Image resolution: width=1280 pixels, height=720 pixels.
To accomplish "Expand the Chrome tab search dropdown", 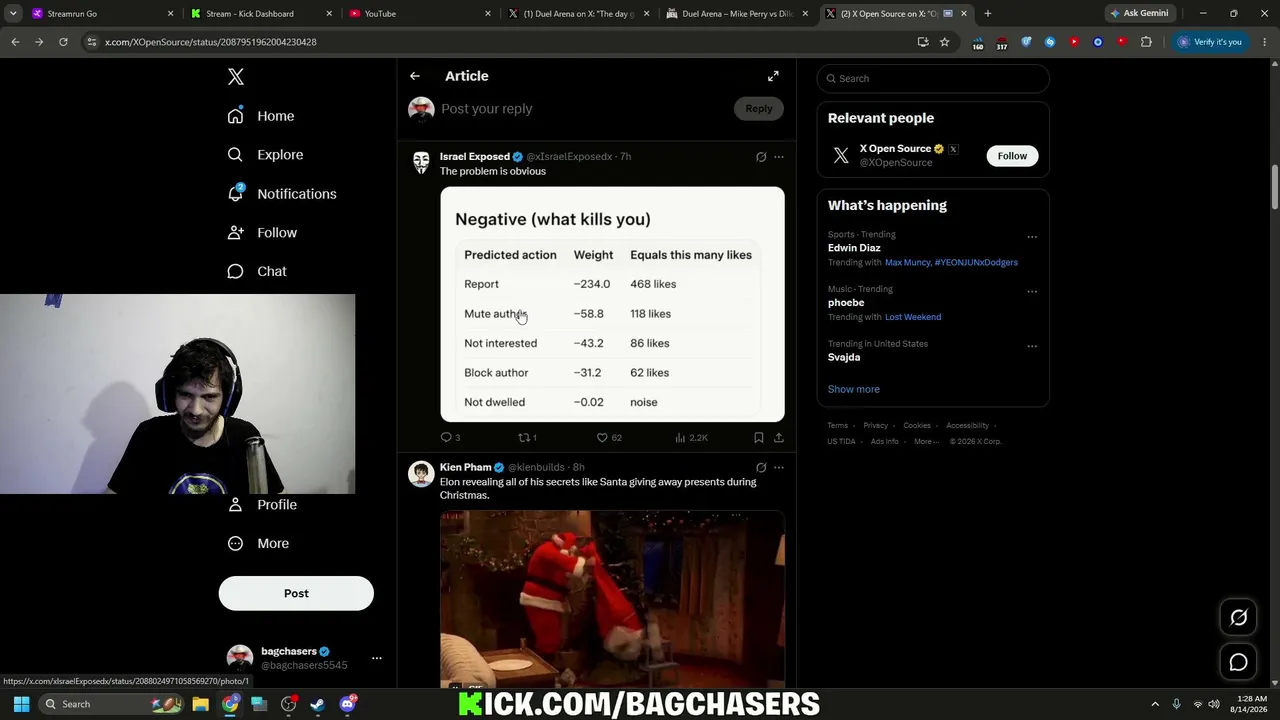I will pos(13,13).
